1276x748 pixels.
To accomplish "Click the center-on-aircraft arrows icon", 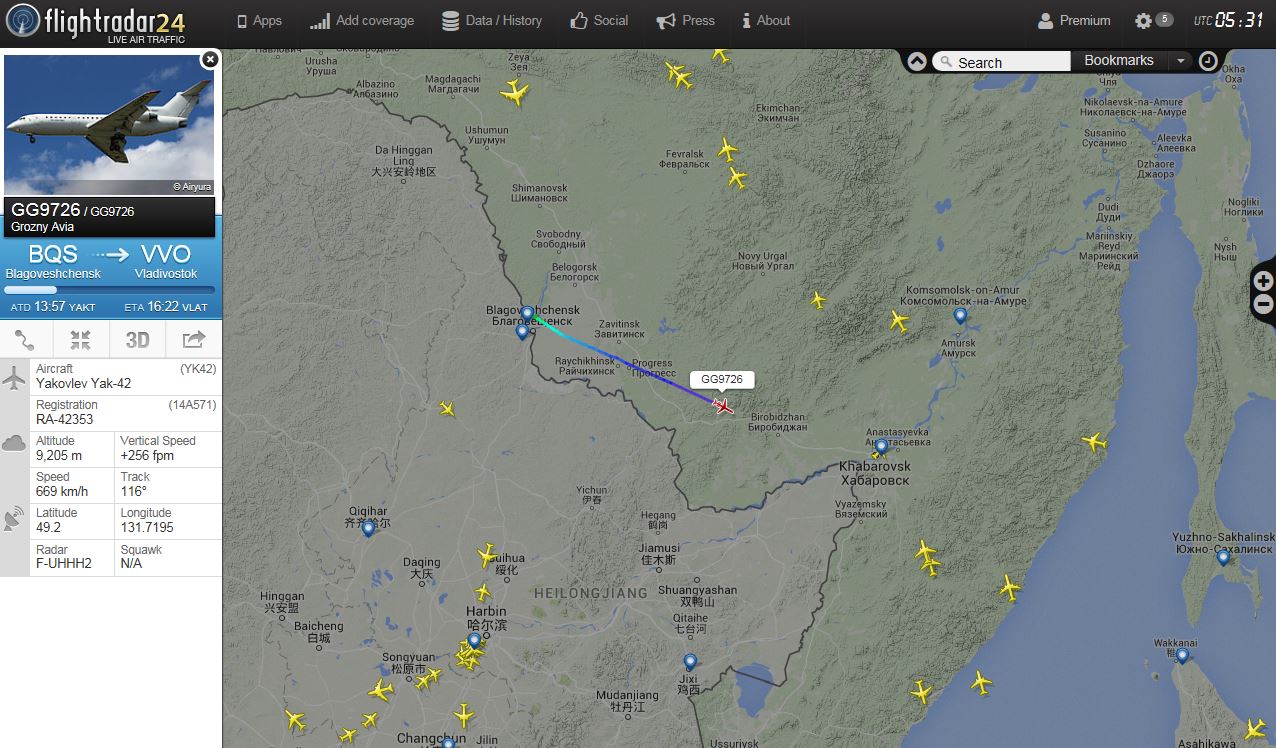I will click(x=81, y=340).
